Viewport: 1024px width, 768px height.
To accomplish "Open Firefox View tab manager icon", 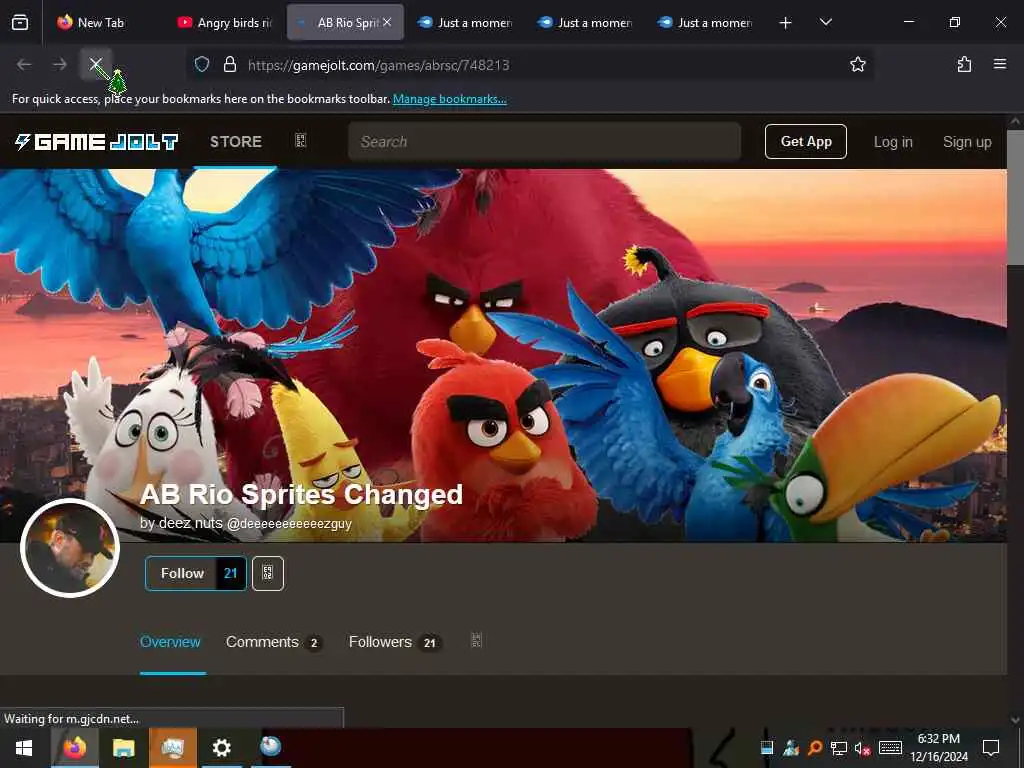I will point(20,23).
